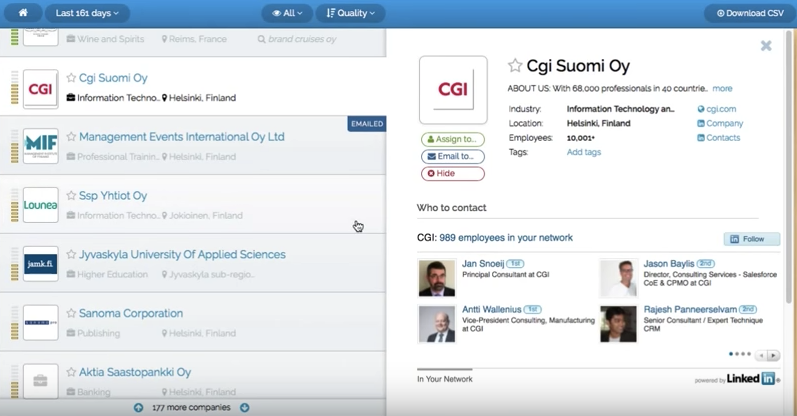Click the LinkedIn logo
797x416 pixels.
751,378
